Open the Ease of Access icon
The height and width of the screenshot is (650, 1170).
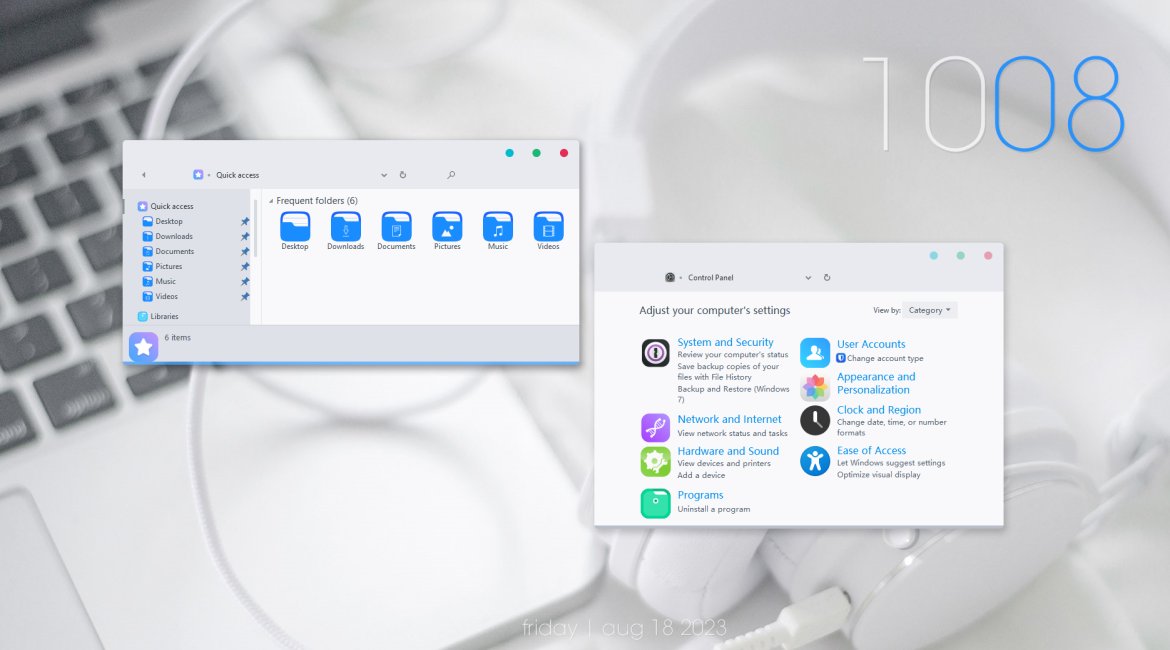[x=815, y=461]
